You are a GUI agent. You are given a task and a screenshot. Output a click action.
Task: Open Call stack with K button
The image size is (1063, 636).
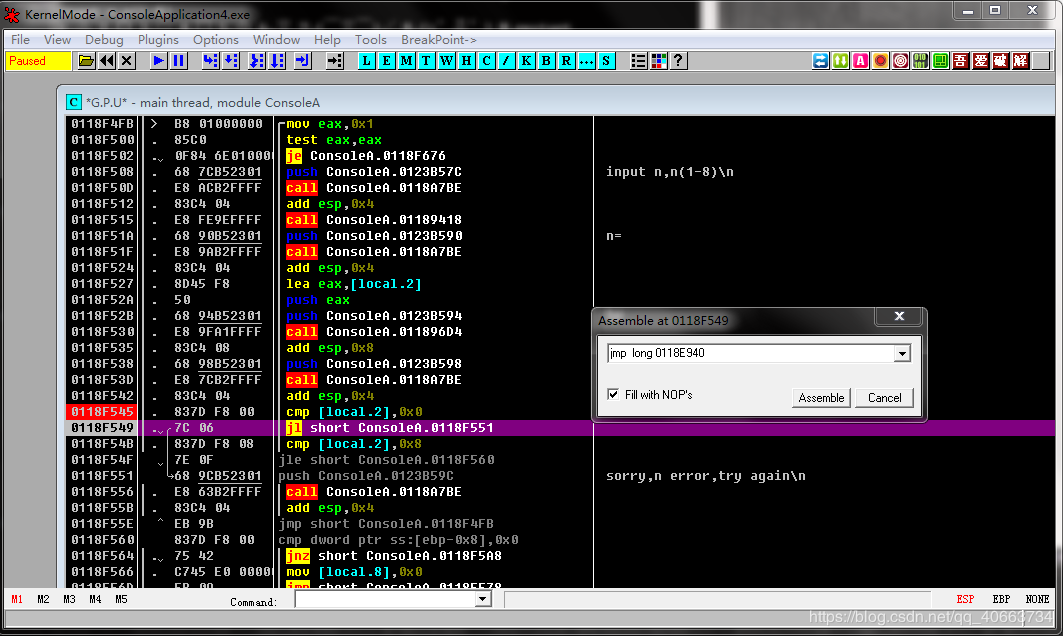point(527,61)
